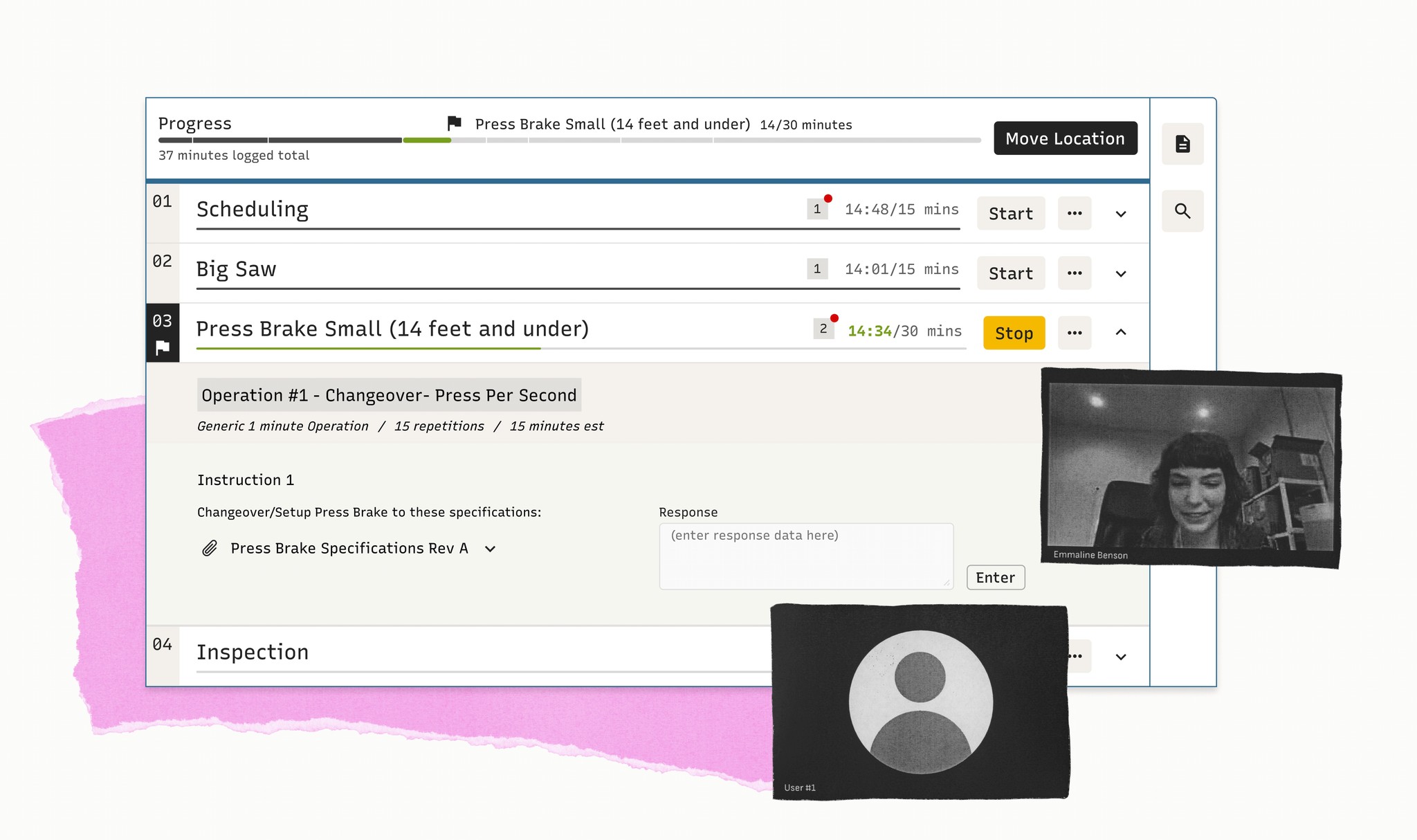Open the document icon in right sidebar
This screenshot has width=1417, height=840.
pyautogui.click(x=1182, y=144)
